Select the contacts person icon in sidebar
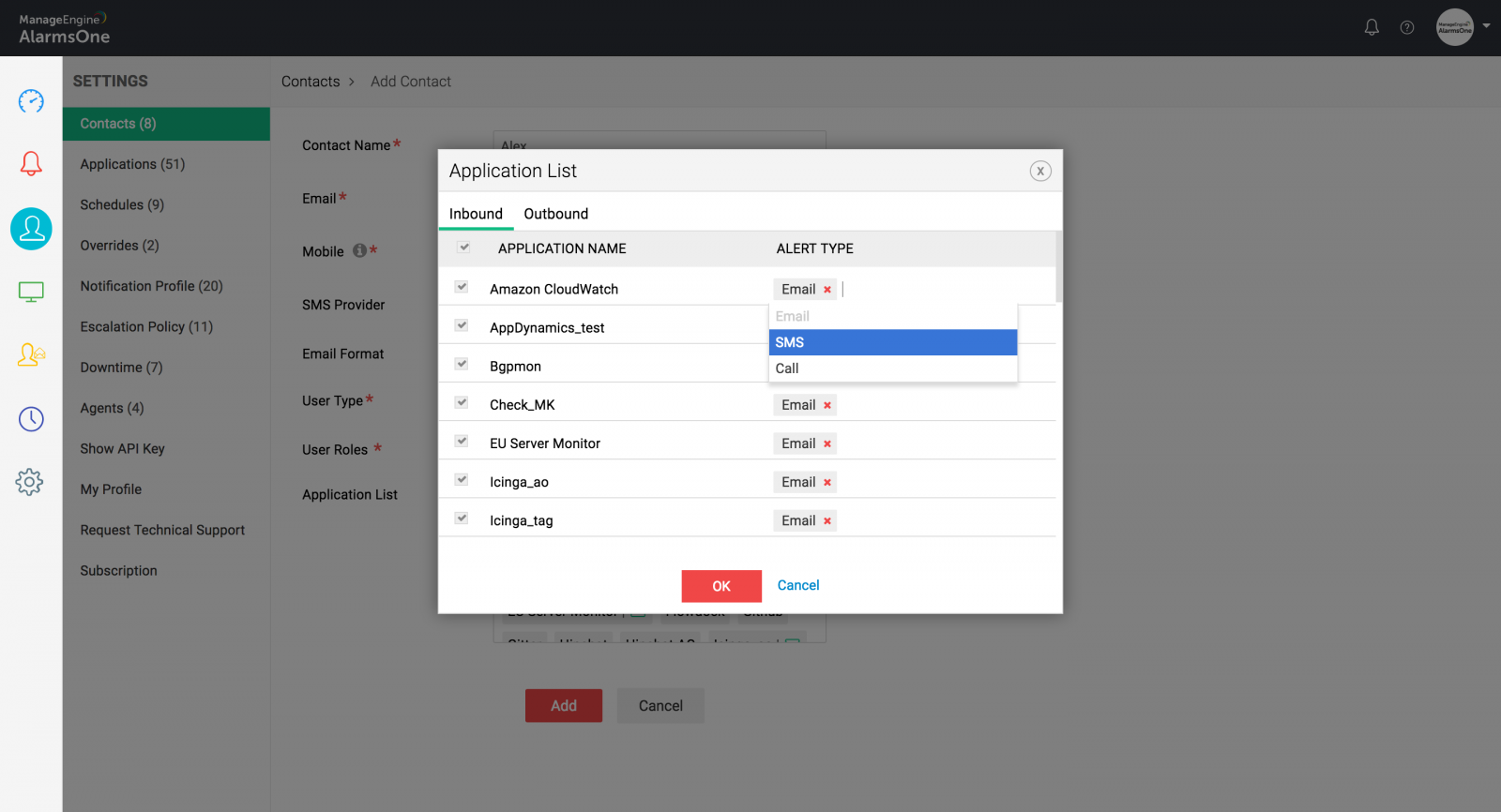 pos(31,229)
